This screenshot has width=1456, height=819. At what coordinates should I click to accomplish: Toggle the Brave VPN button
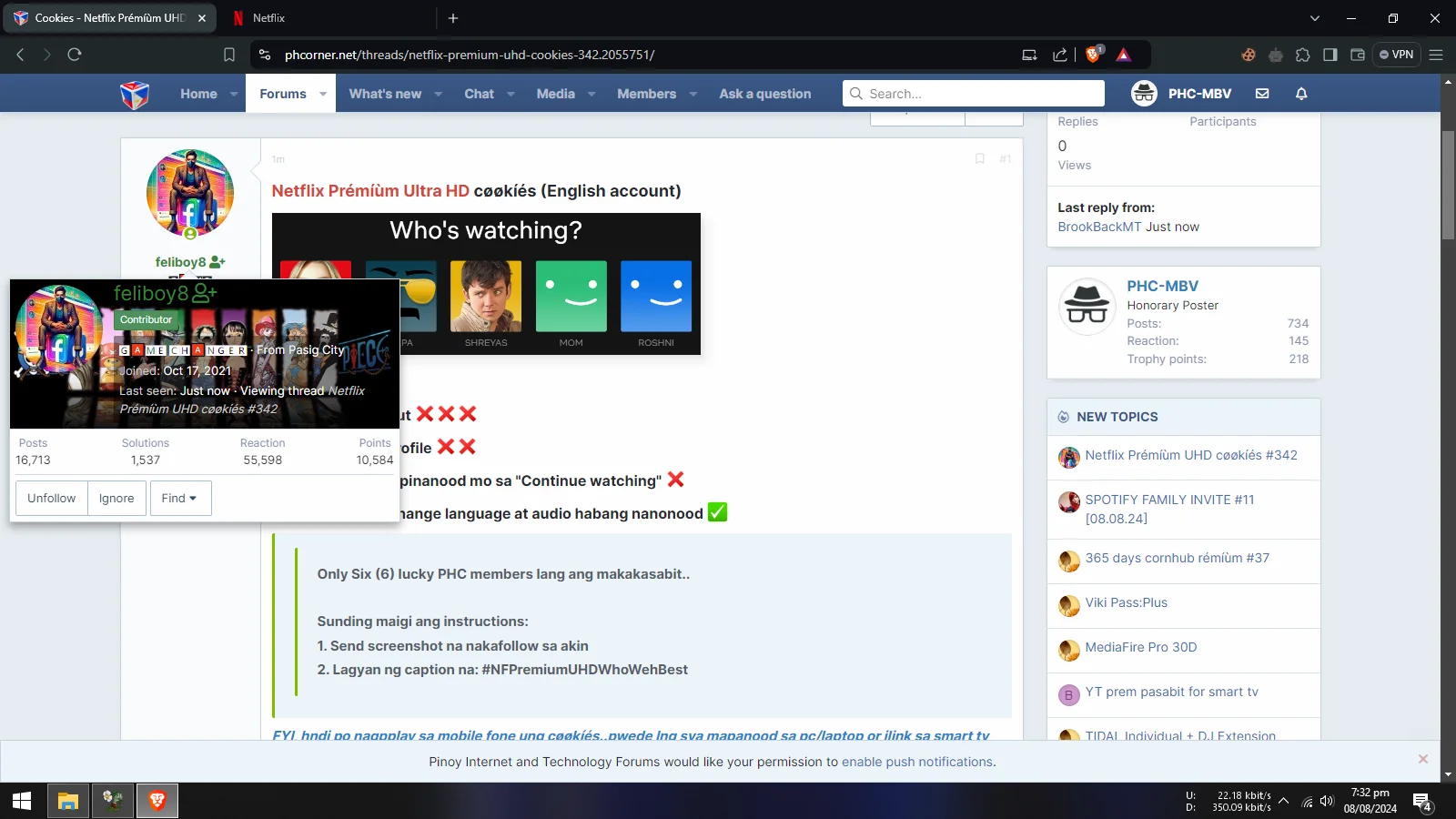pos(1397,55)
